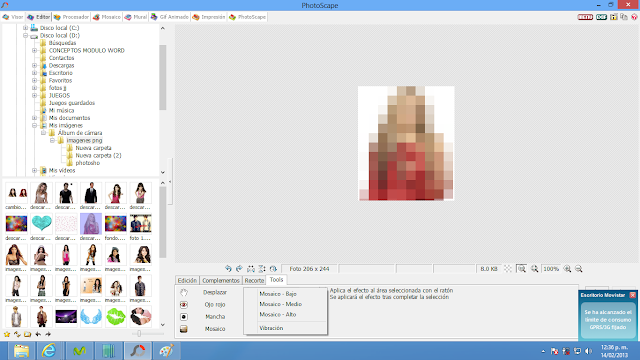Screen dimensions: 640x360
Task: Click the PhotoScape taskbar icon
Action: pyautogui.click(x=138, y=351)
